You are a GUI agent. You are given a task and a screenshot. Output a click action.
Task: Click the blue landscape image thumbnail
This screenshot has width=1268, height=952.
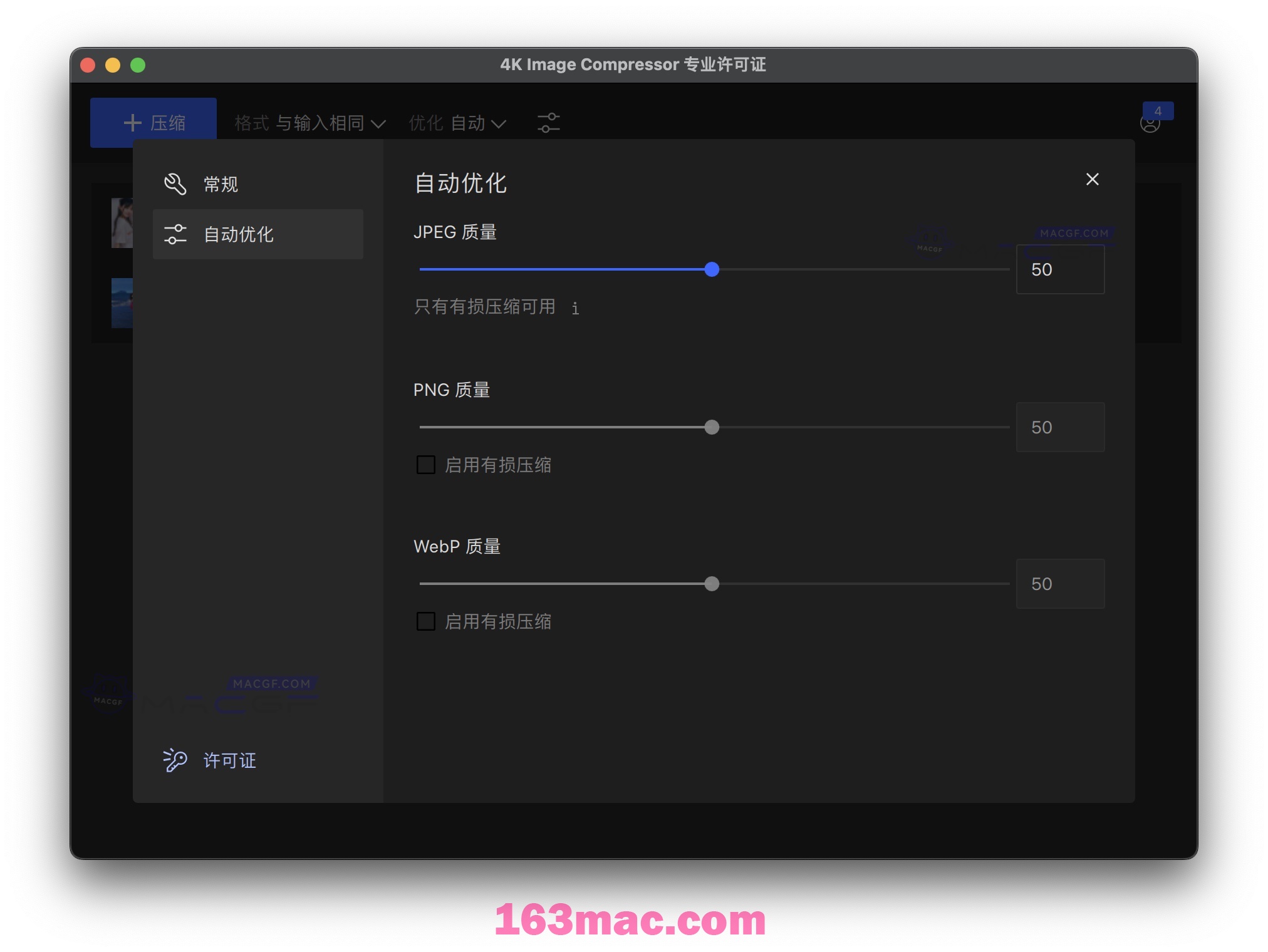point(122,303)
